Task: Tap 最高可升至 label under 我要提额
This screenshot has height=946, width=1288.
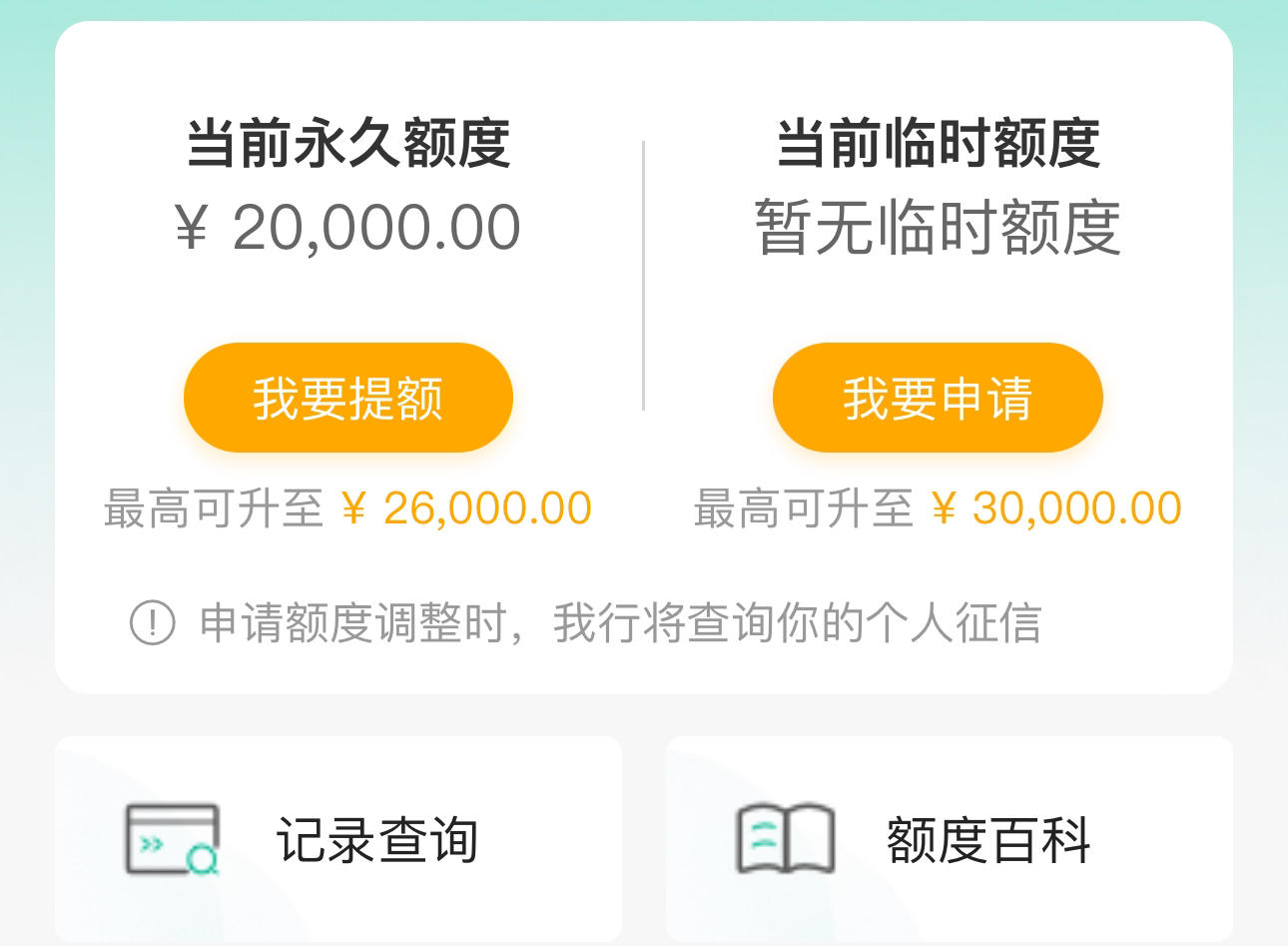Action: click(214, 508)
